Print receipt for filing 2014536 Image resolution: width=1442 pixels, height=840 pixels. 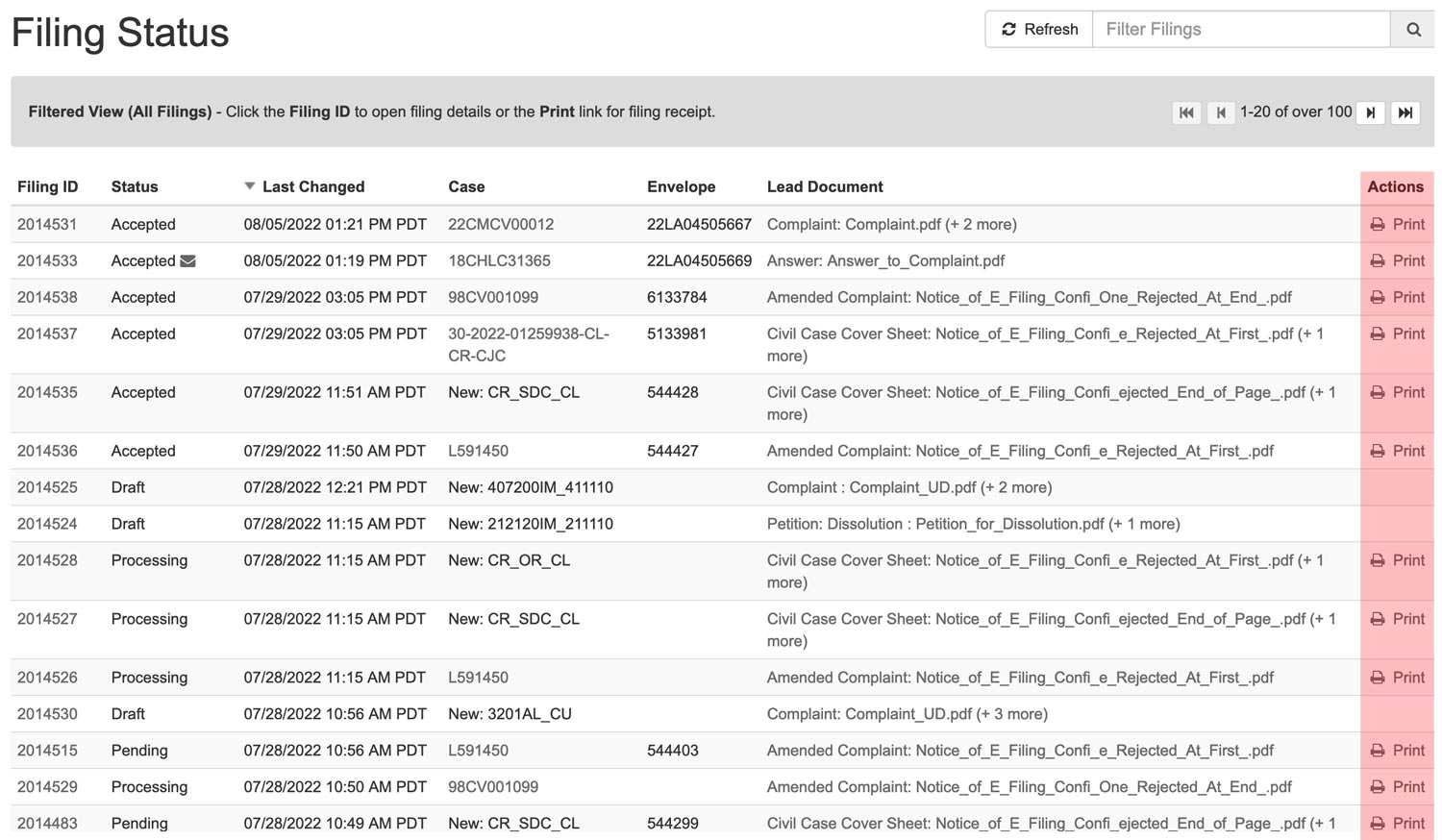(1397, 451)
